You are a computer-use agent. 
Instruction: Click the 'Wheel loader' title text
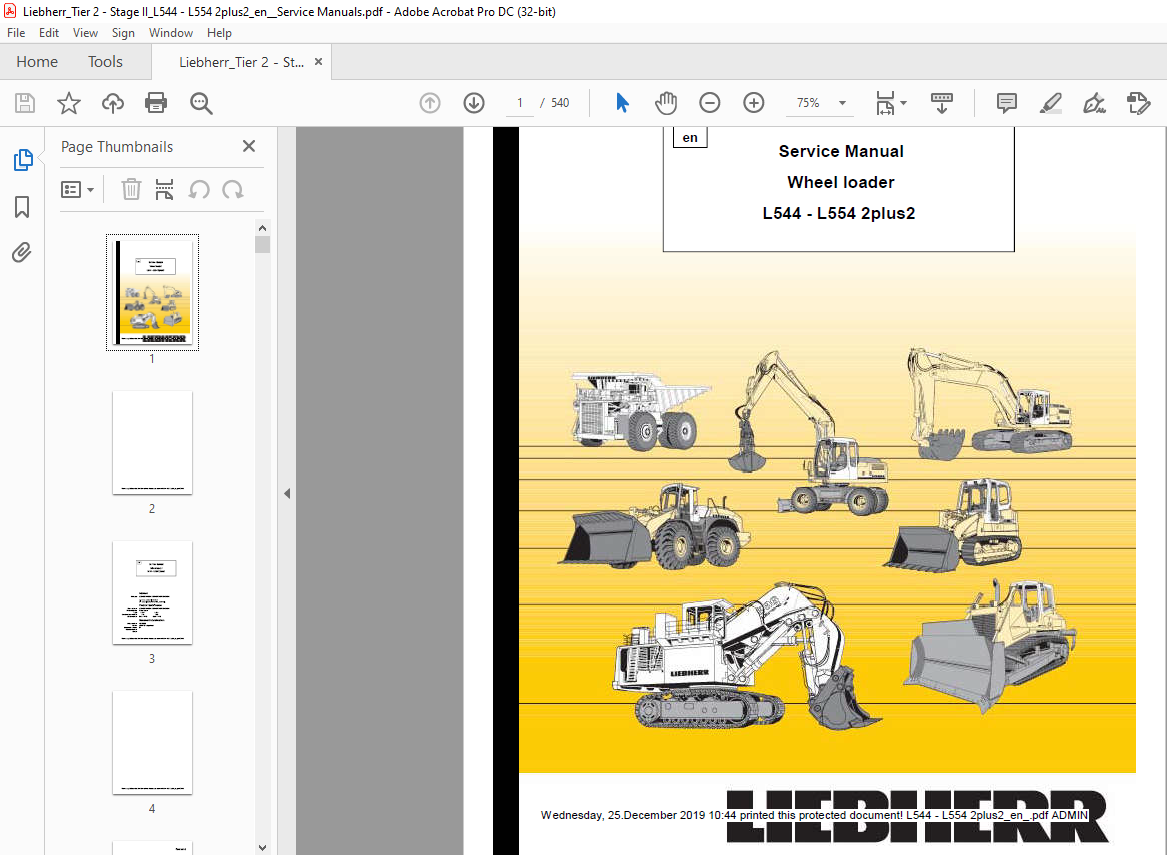point(841,182)
